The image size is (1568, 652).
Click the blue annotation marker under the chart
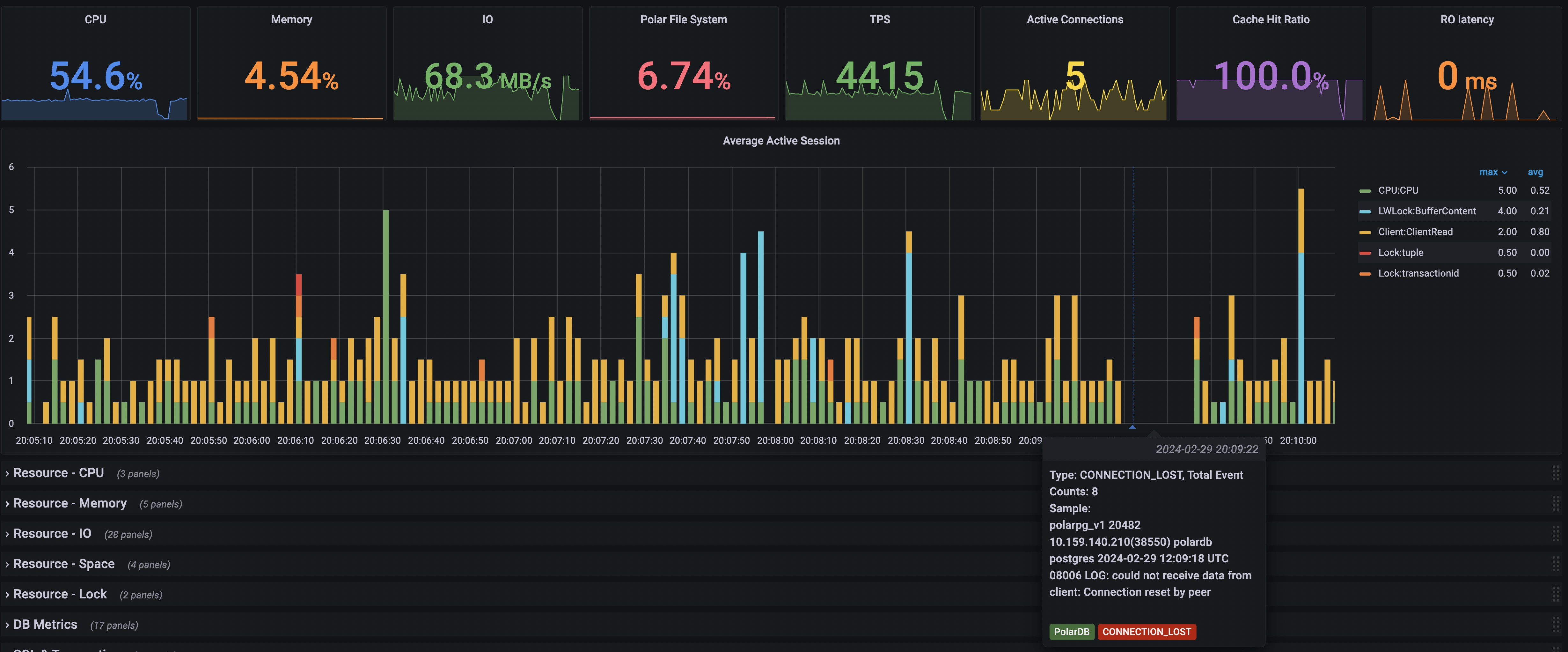click(1132, 427)
